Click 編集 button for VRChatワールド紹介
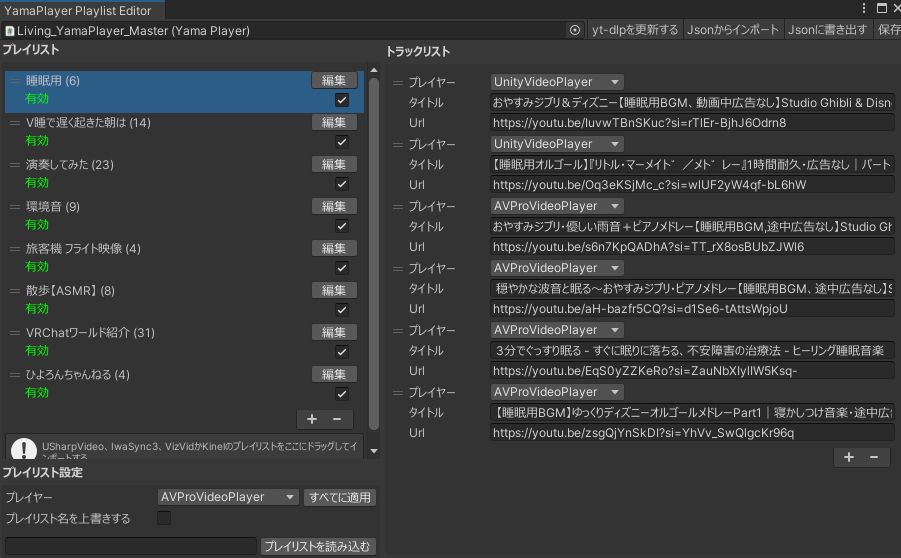Viewport: 901px width, 558px height. (x=334, y=332)
